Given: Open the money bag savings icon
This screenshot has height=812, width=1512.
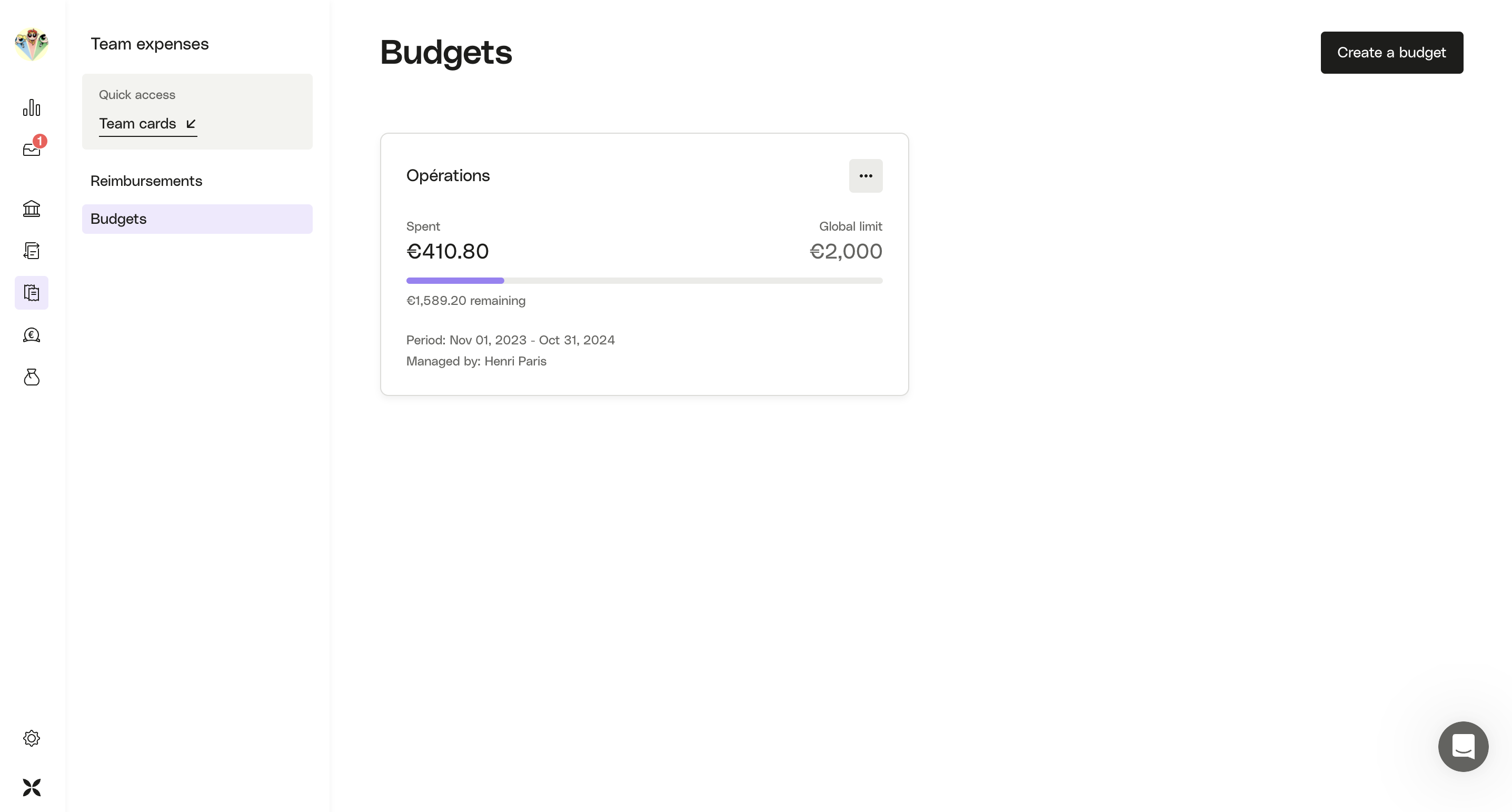Looking at the screenshot, I should click(32, 377).
